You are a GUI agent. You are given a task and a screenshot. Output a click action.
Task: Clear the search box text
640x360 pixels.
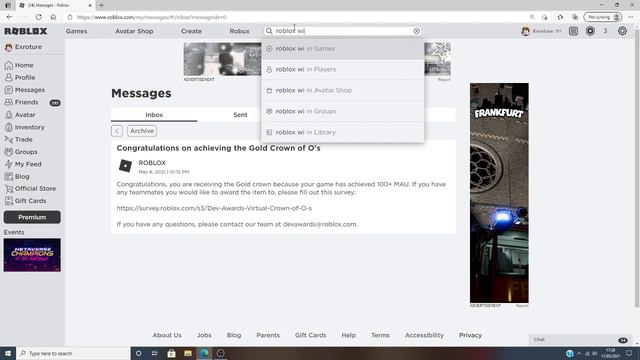[416, 31]
